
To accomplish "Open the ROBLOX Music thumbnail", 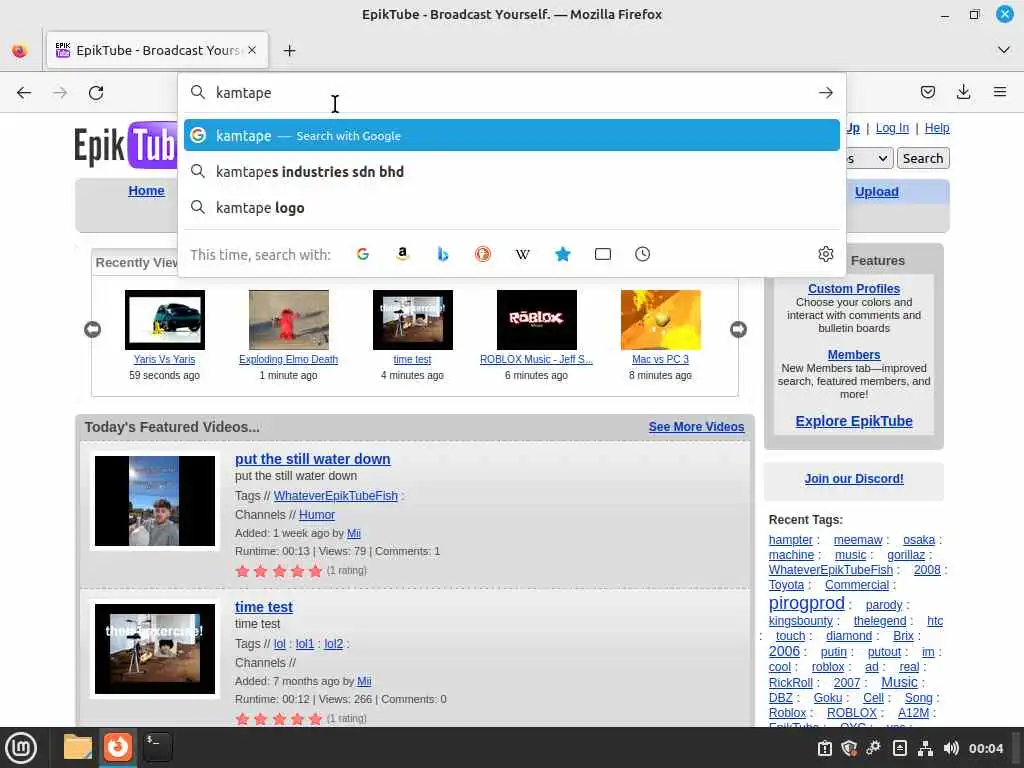I will 537,320.
